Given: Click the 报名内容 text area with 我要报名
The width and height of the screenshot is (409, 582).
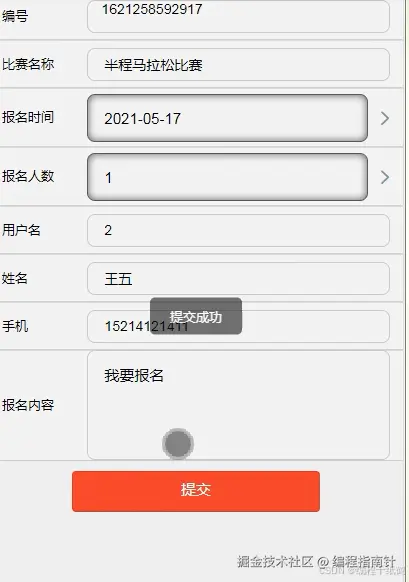Looking at the screenshot, I should coord(238,405).
